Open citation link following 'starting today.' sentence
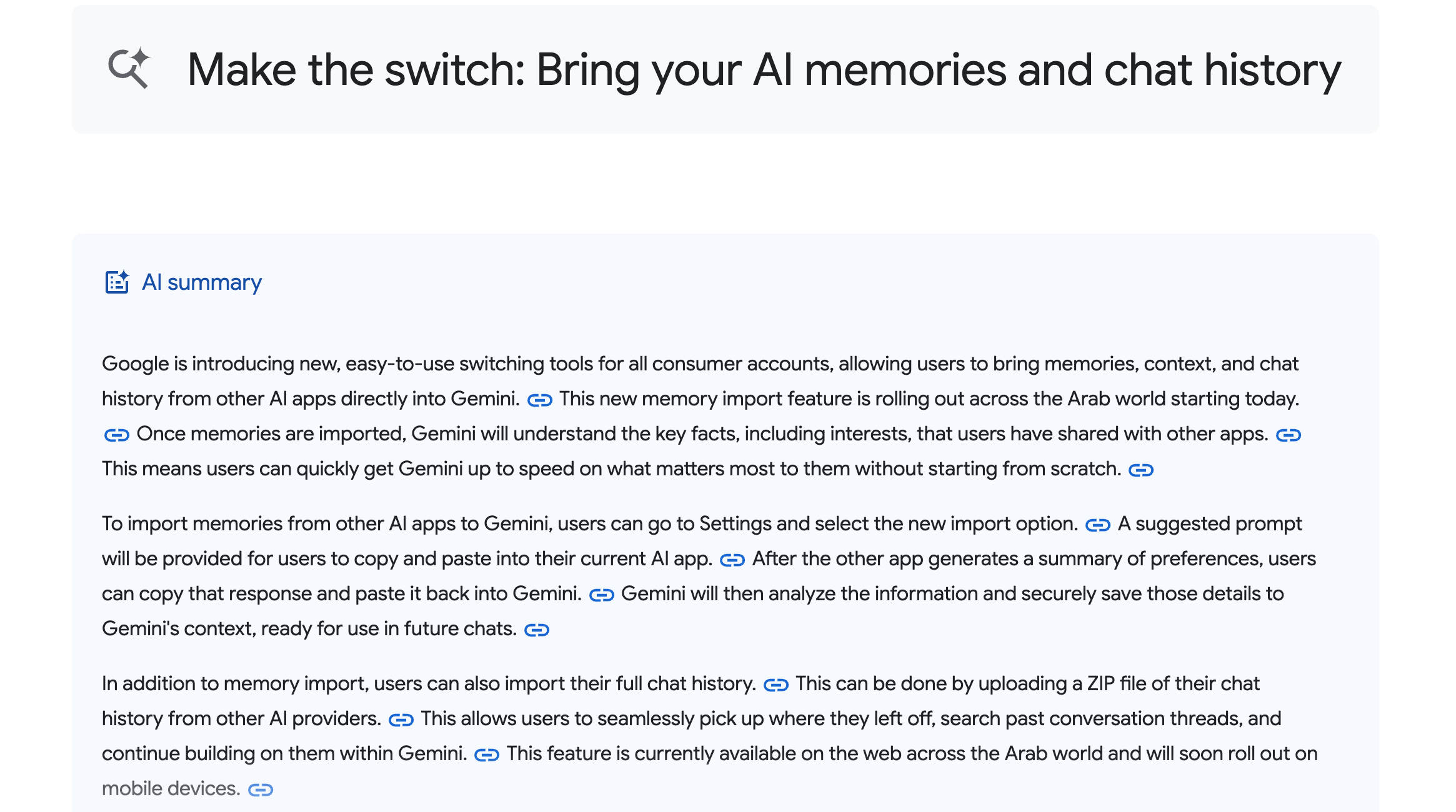Image resolution: width=1456 pixels, height=812 pixels. (x=117, y=435)
